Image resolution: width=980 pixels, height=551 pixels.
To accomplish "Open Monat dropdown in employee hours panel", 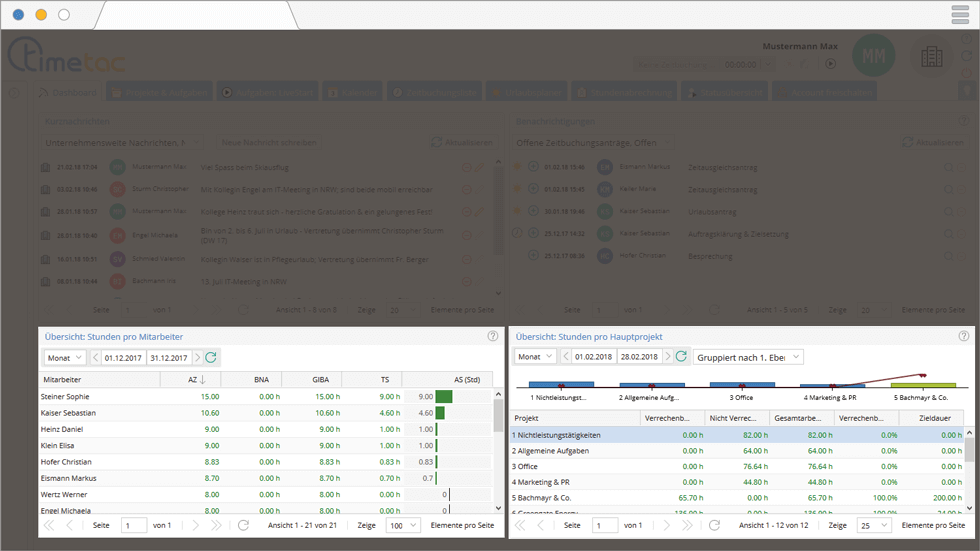I will 64,357.
